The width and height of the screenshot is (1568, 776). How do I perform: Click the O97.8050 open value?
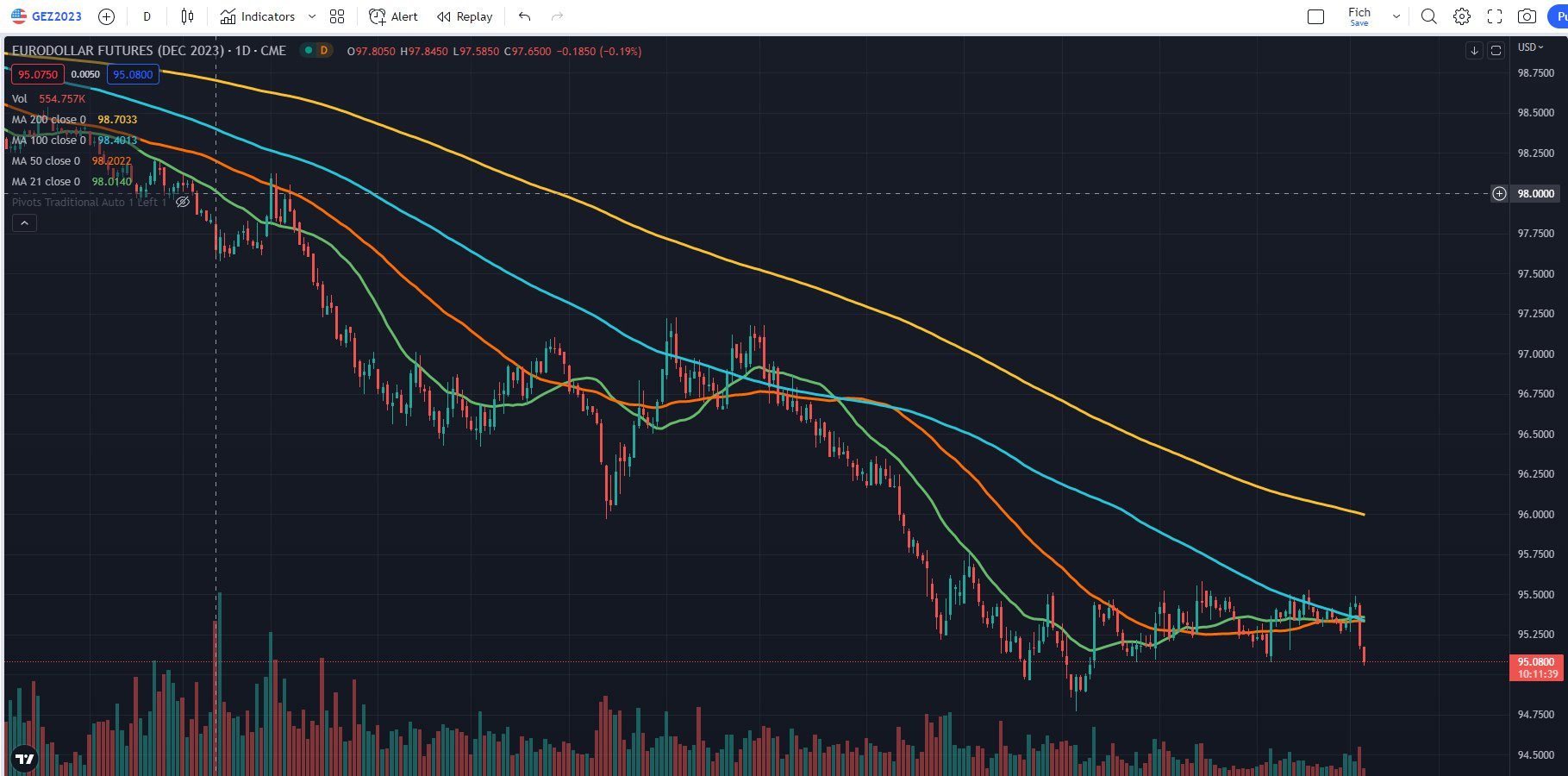tap(372, 52)
